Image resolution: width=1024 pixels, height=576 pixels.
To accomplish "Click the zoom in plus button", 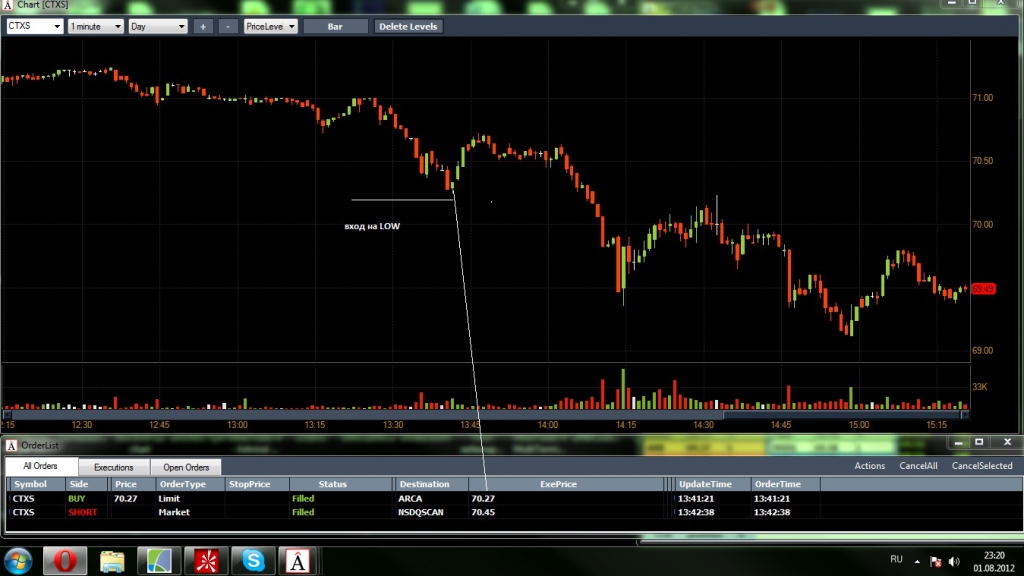I will [x=203, y=26].
